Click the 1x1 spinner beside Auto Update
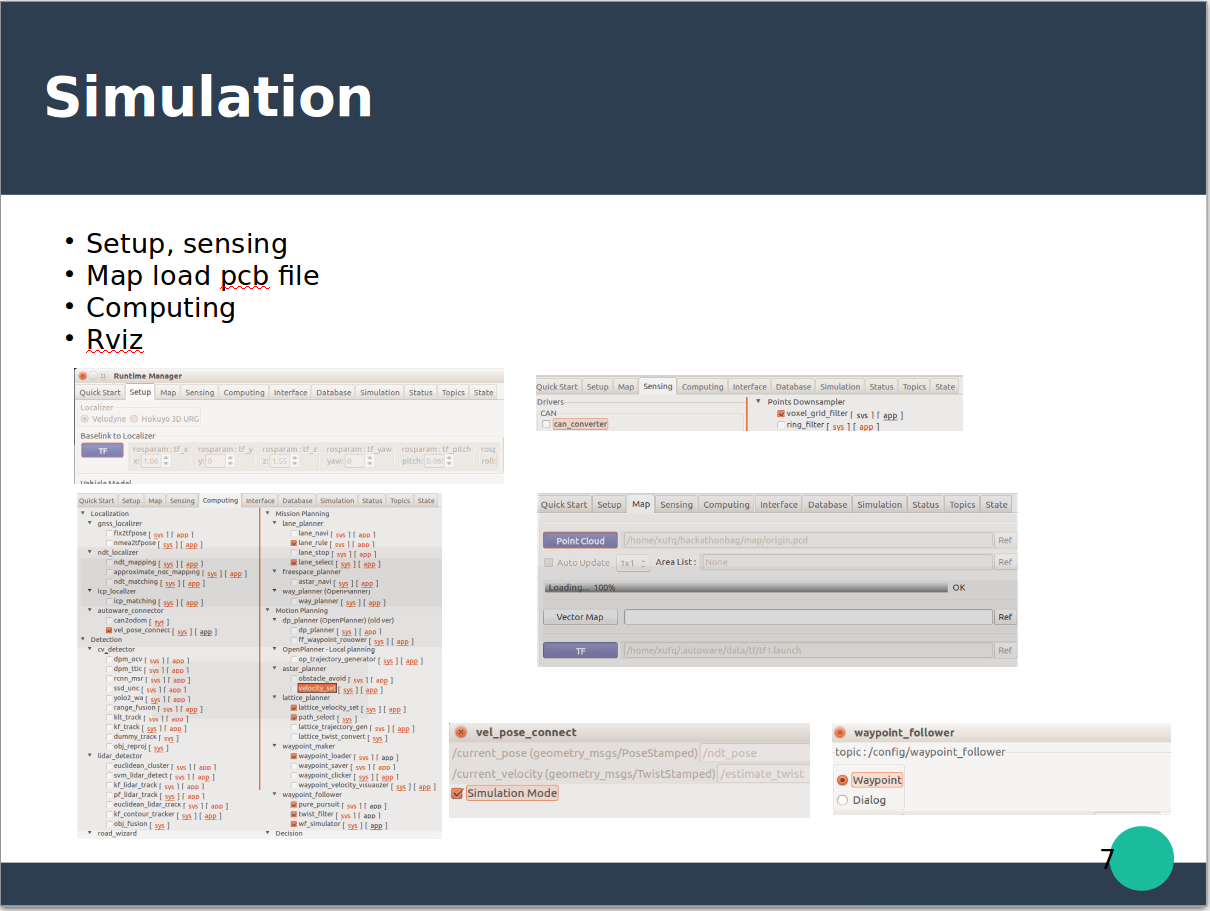This screenshot has height=911, width=1210. tap(631, 563)
